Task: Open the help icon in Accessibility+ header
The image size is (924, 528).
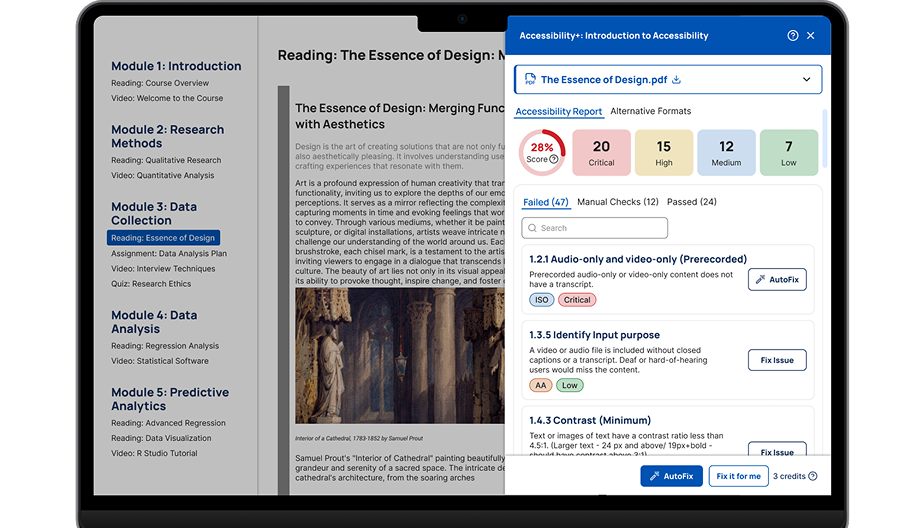Action: click(x=793, y=35)
